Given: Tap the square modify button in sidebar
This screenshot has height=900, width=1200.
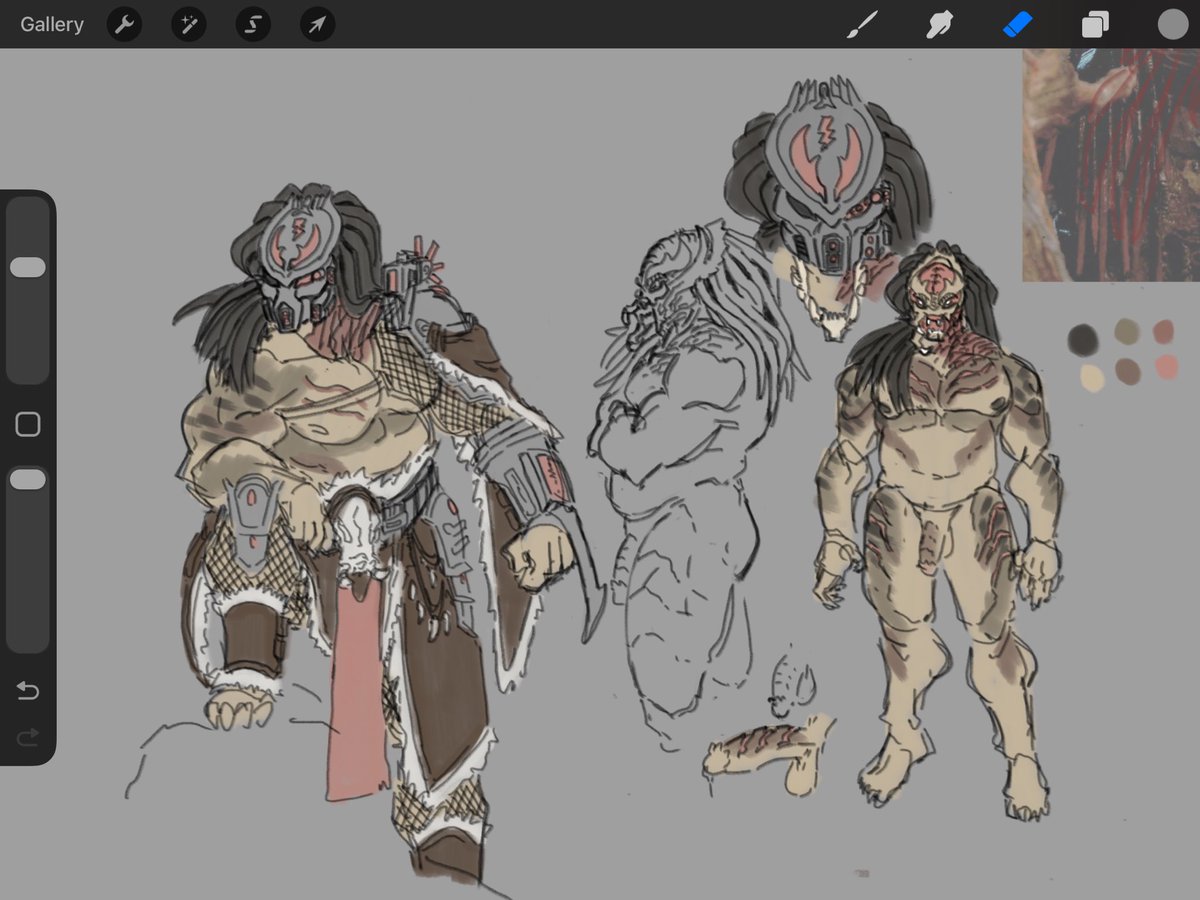Looking at the screenshot, I should [28, 425].
